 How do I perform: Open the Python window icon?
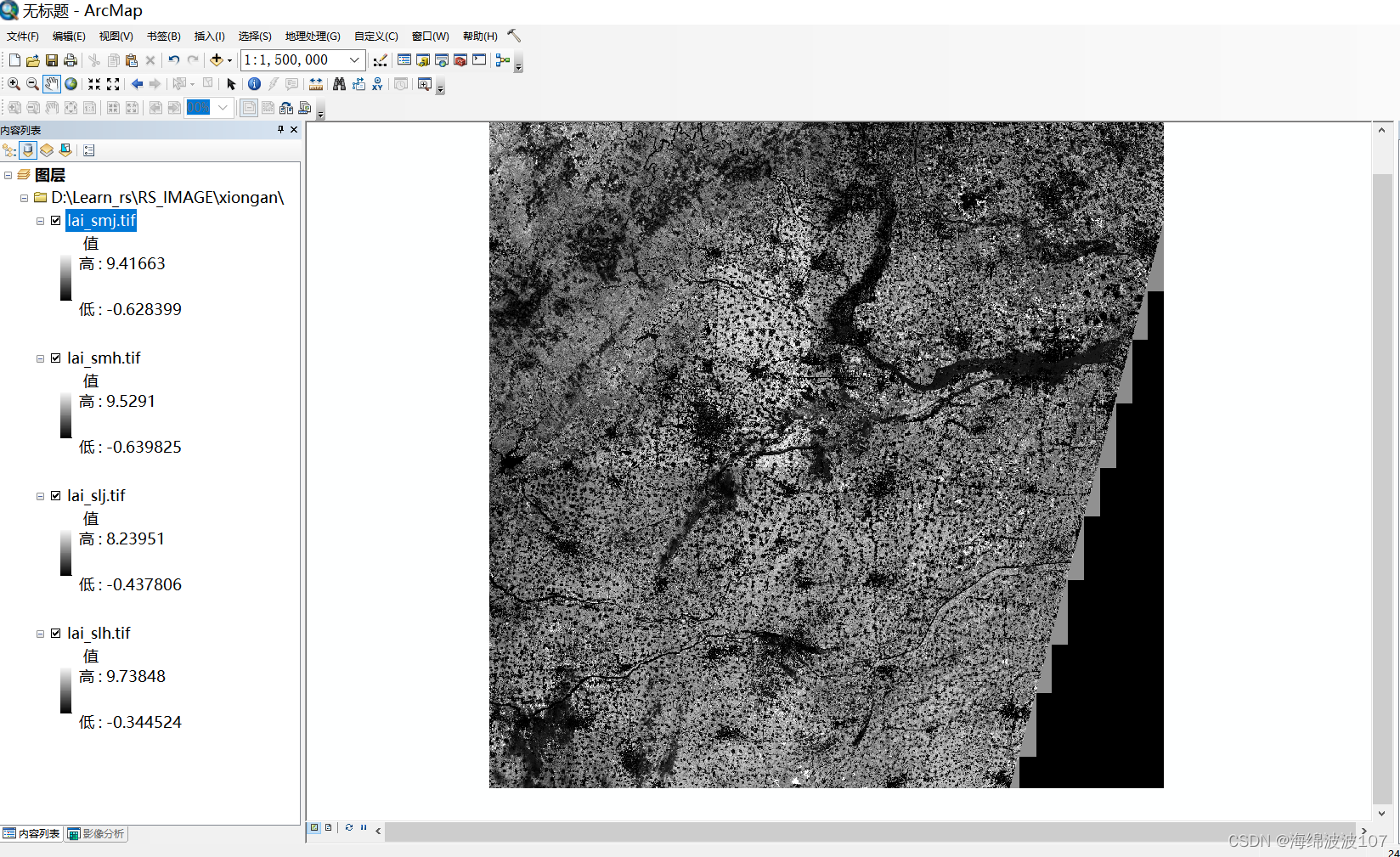click(x=479, y=60)
